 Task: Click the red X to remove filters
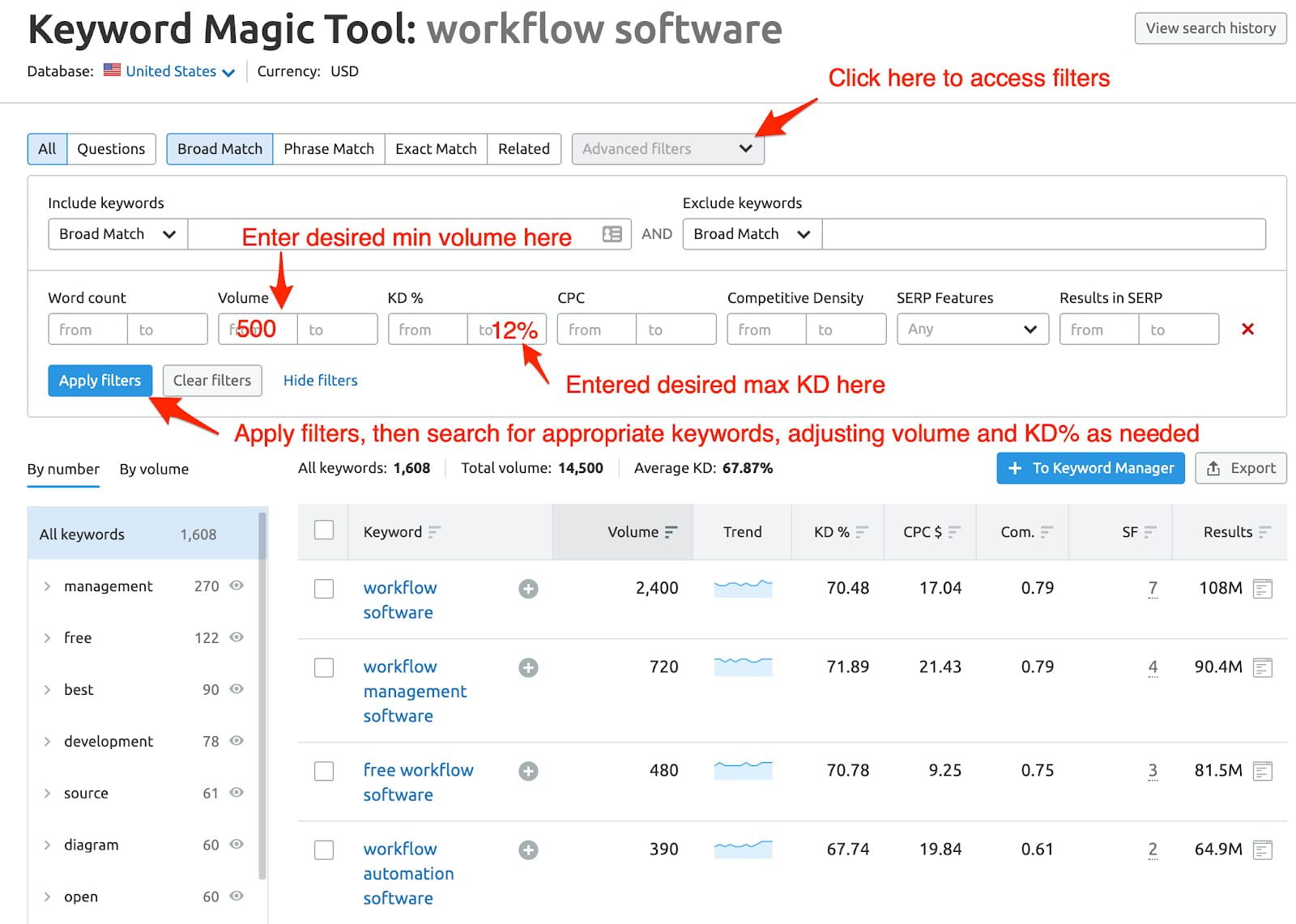pos(1247,329)
